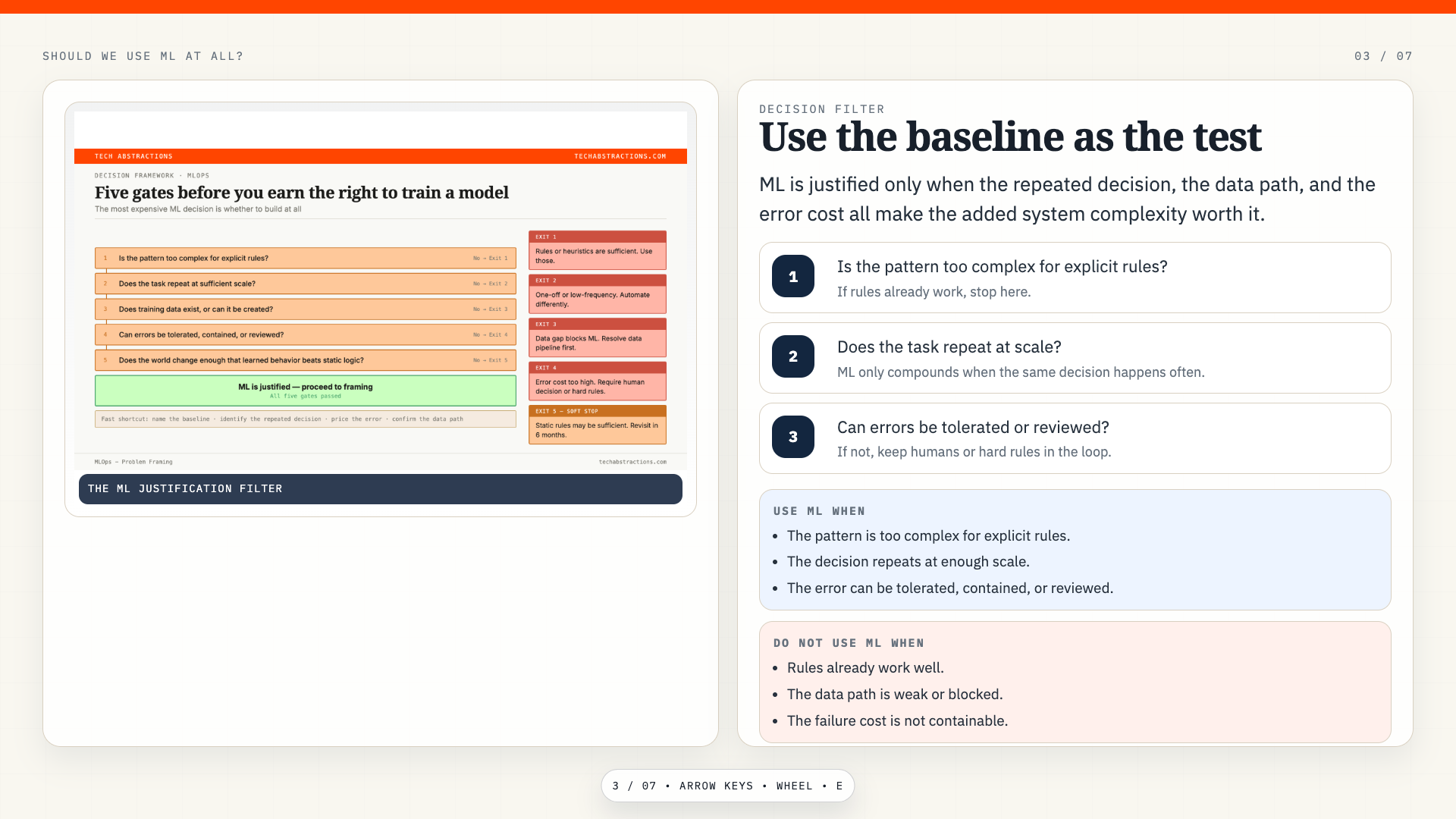This screenshot has width=1456, height=819.
Task: Select the 'Does the task repeat at scale?' card
Action: coord(1075,358)
